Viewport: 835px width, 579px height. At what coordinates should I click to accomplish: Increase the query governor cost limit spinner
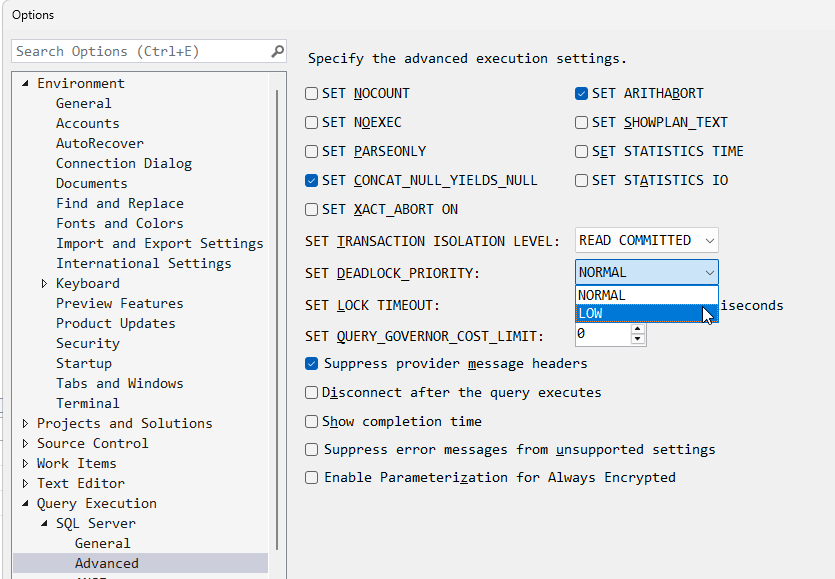click(637, 330)
